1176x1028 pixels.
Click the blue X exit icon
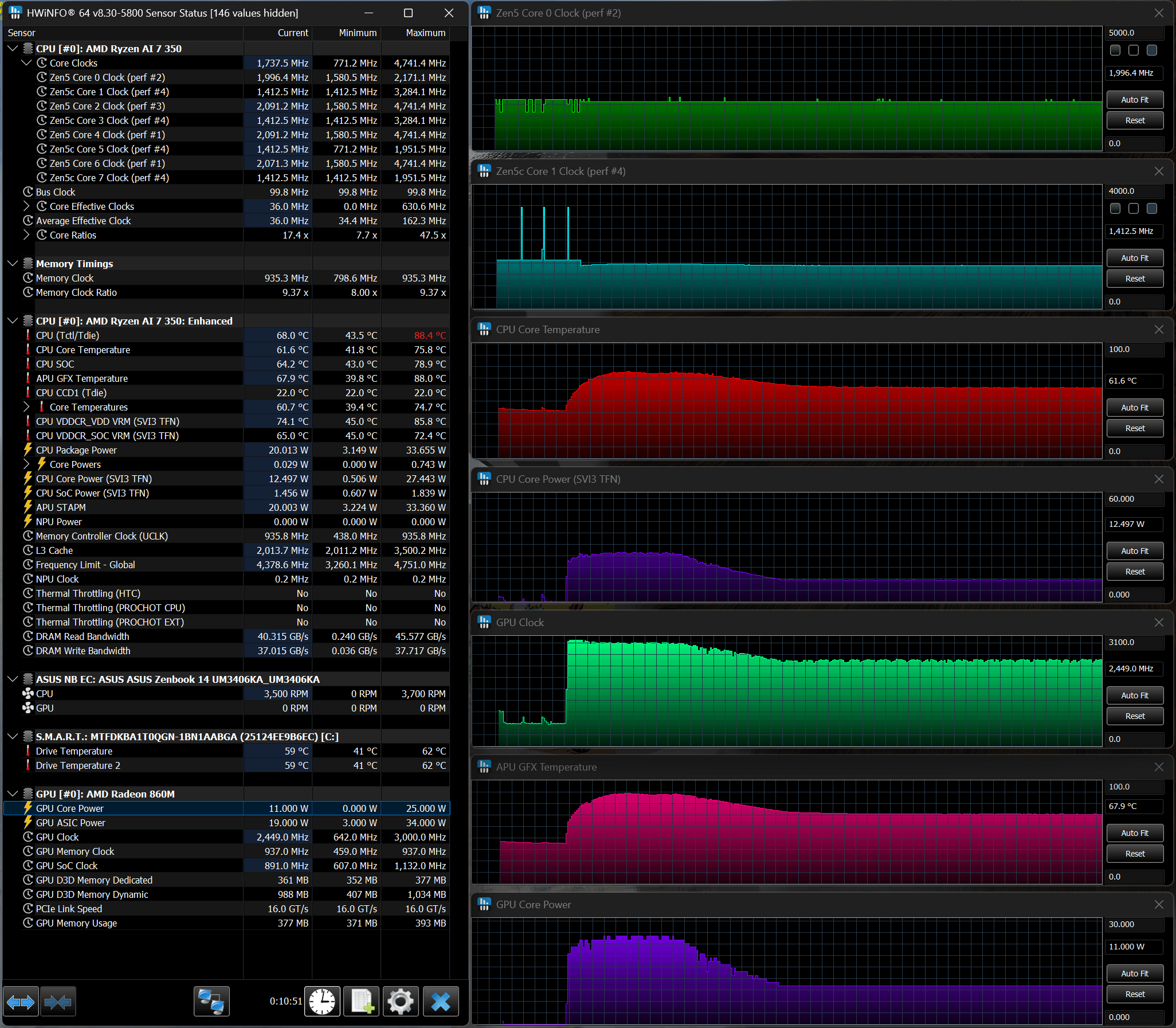(440, 1002)
